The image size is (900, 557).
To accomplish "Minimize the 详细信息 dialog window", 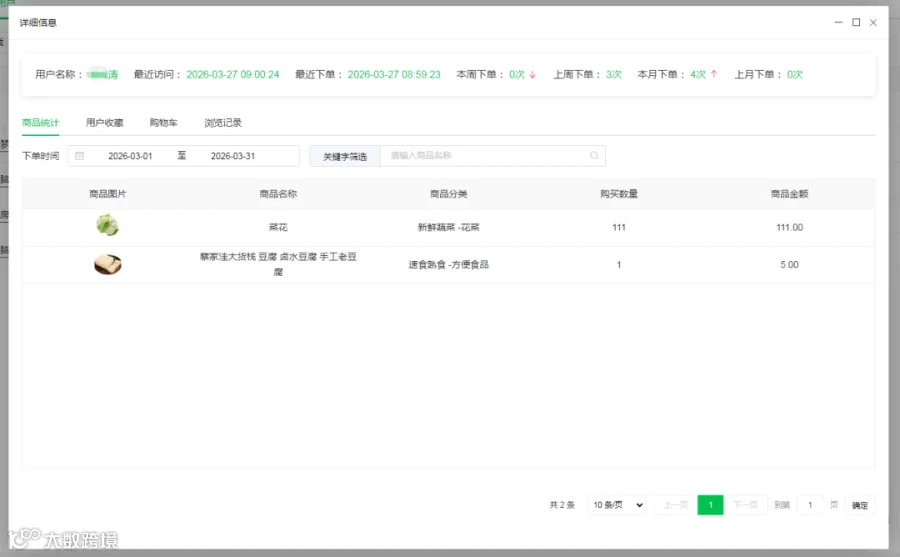I will point(839,22).
